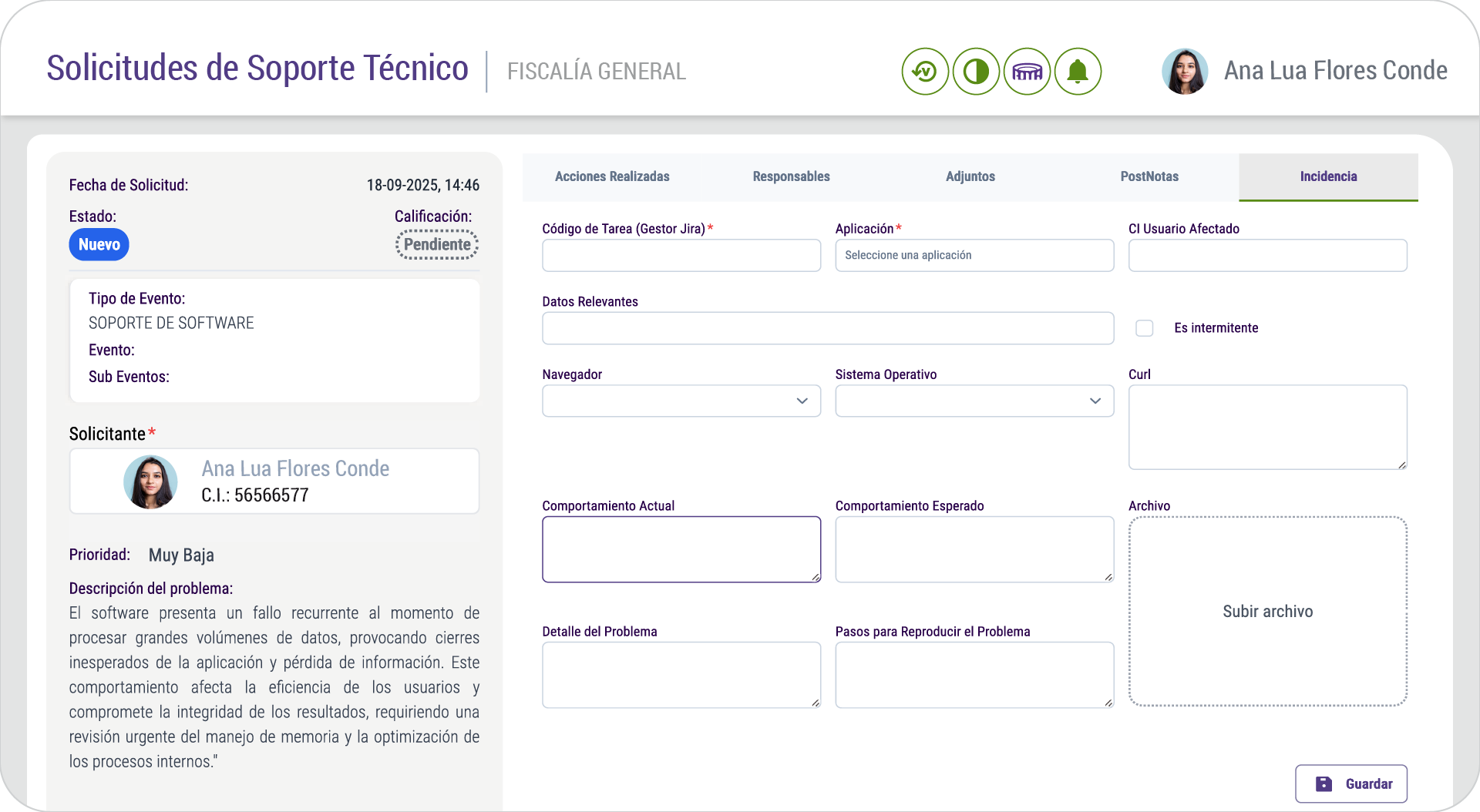Viewport: 1480px width, 812px height.
Task: Expand the Sistema Operativo dropdown
Action: 974,401
